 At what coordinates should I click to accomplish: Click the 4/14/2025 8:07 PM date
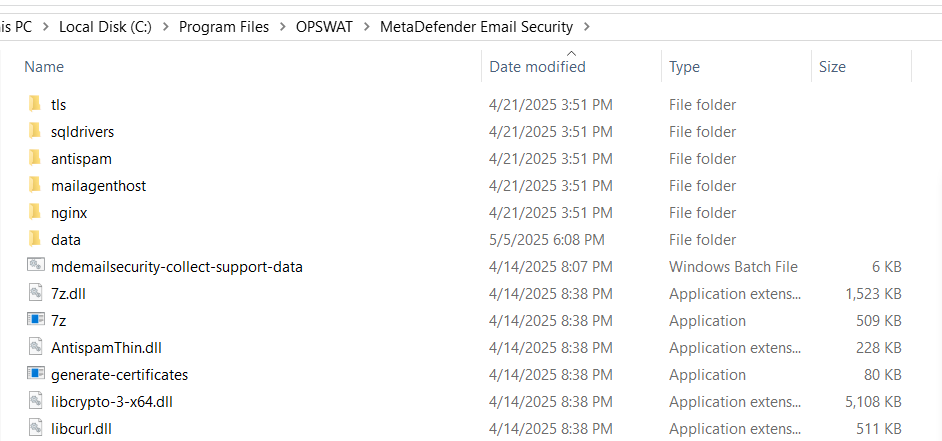tap(551, 267)
